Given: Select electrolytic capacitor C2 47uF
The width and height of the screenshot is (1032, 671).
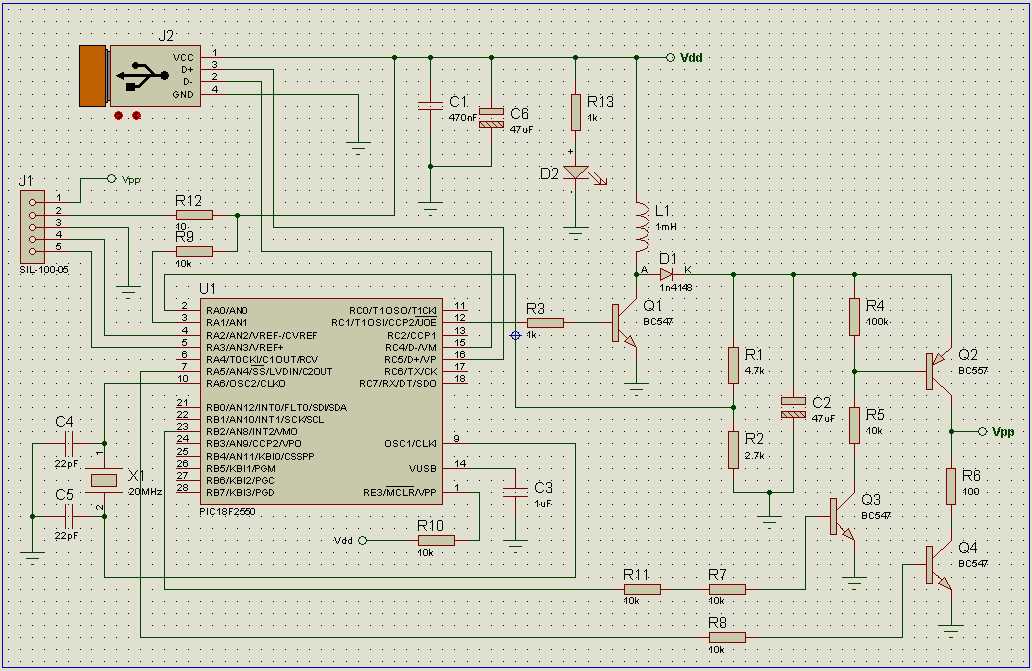Looking at the screenshot, I should coord(793,407).
